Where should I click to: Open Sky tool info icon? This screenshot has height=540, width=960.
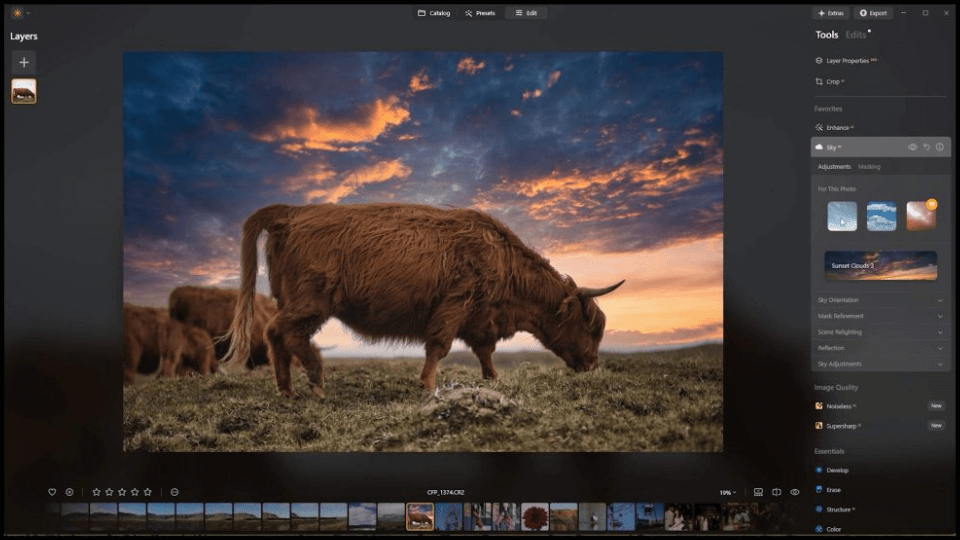940,147
